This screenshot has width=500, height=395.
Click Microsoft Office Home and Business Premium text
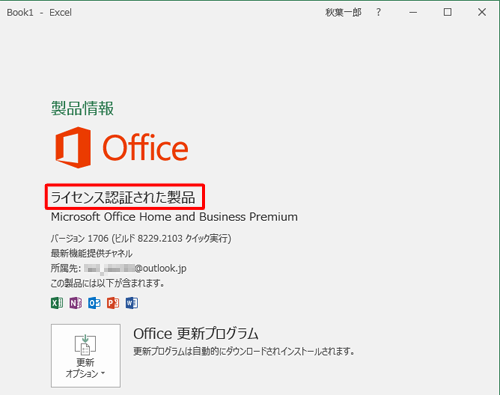[x=174, y=217]
